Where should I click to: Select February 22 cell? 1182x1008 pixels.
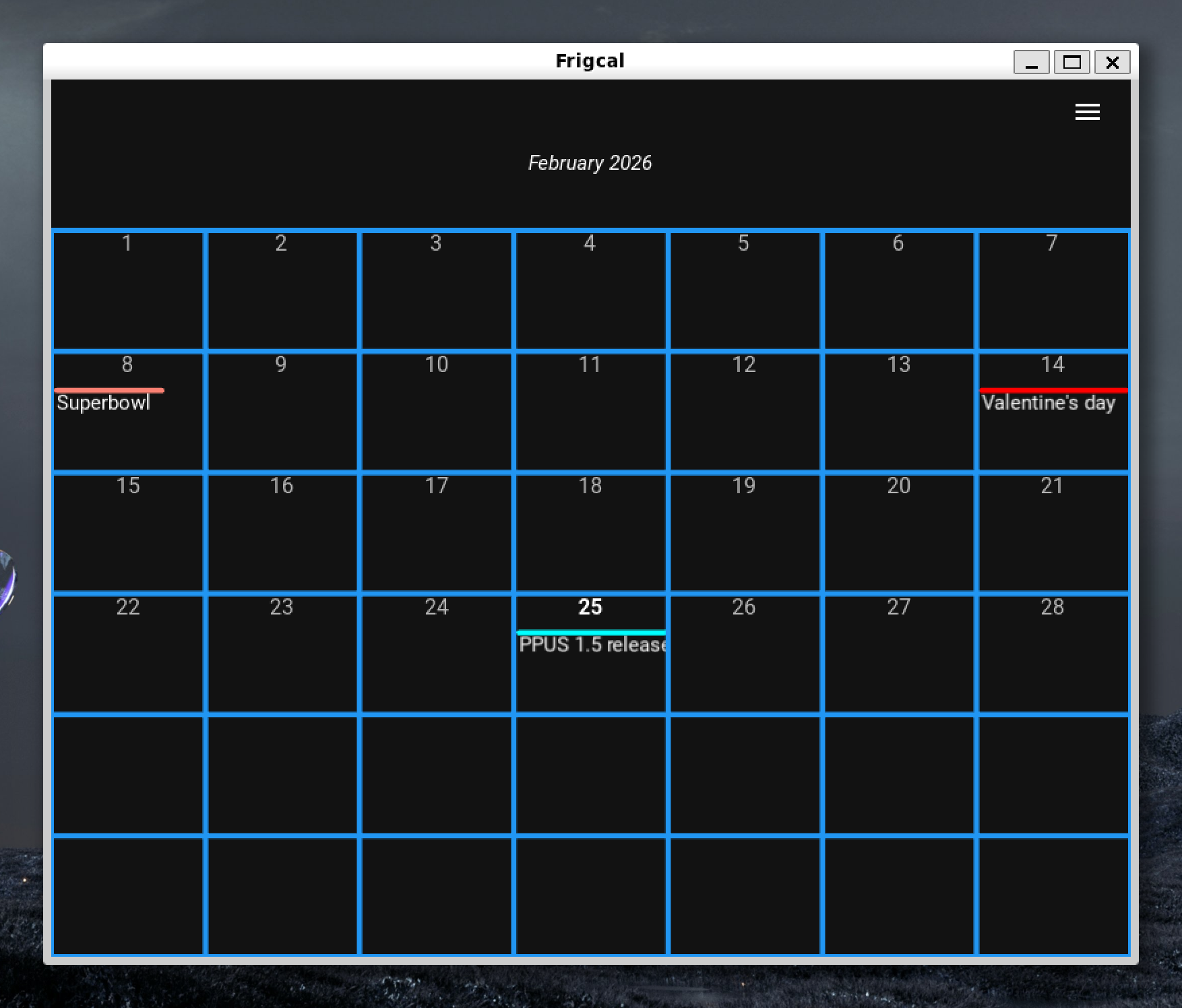point(128,654)
